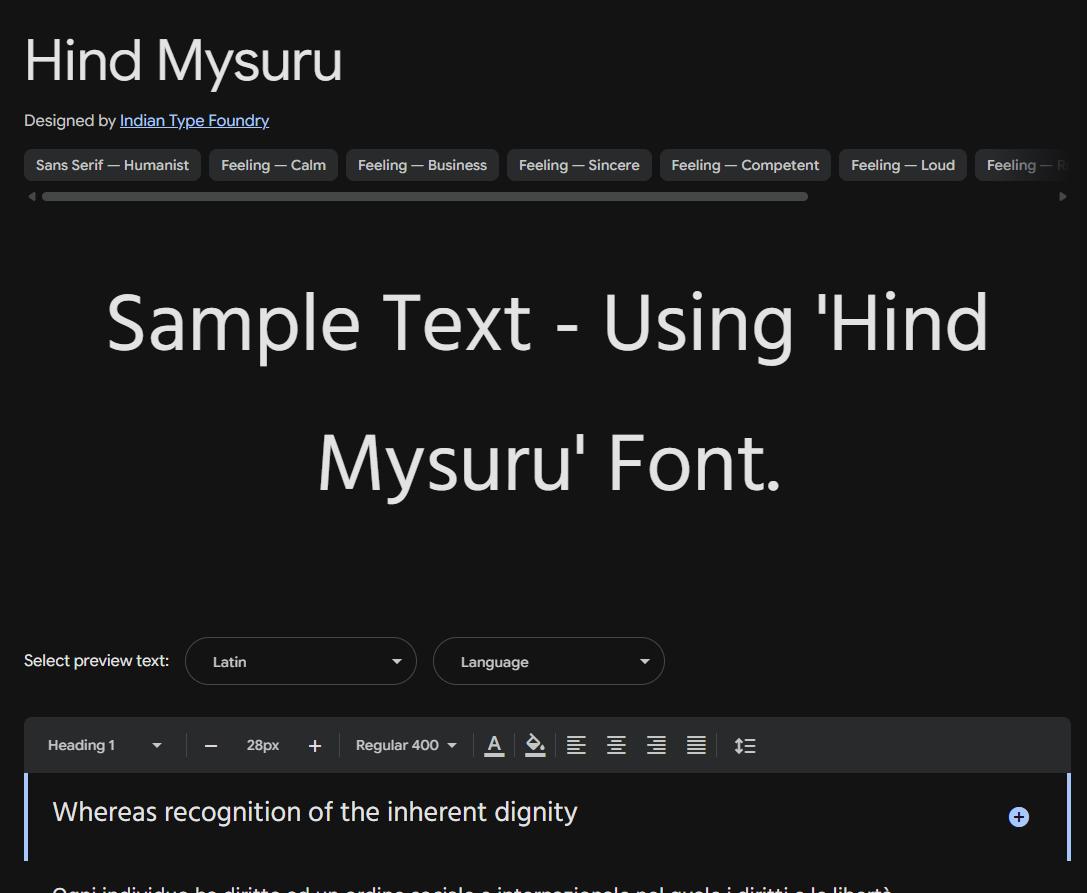Open the Language dropdown
Viewport: 1087px width, 893px height.
pos(548,661)
